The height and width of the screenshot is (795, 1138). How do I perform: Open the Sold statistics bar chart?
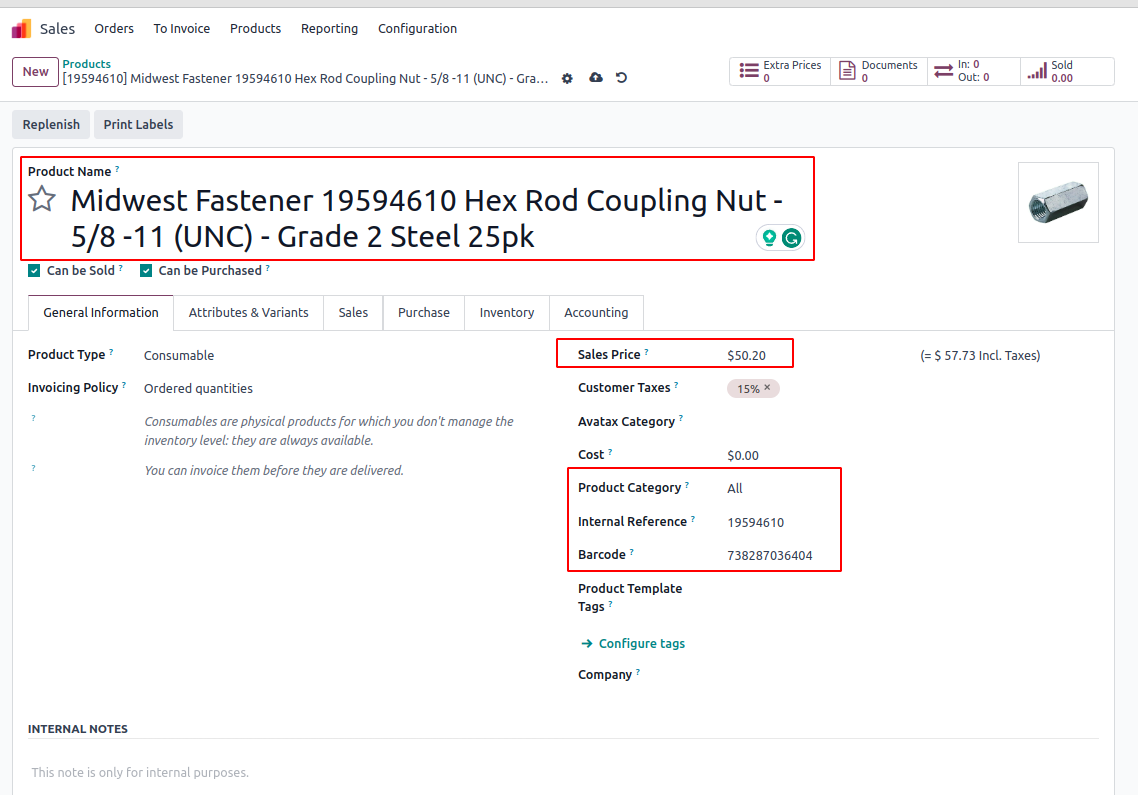coord(1037,71)
